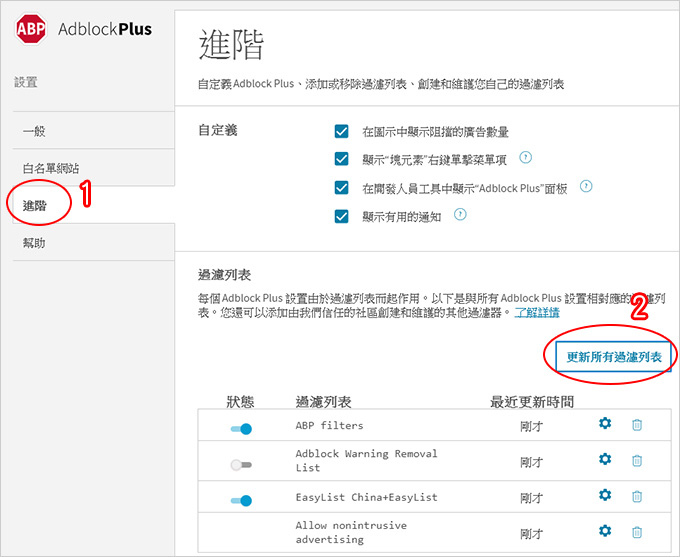Click the ABP logo icon
The image size is (680, 557).
pos(31,29)
